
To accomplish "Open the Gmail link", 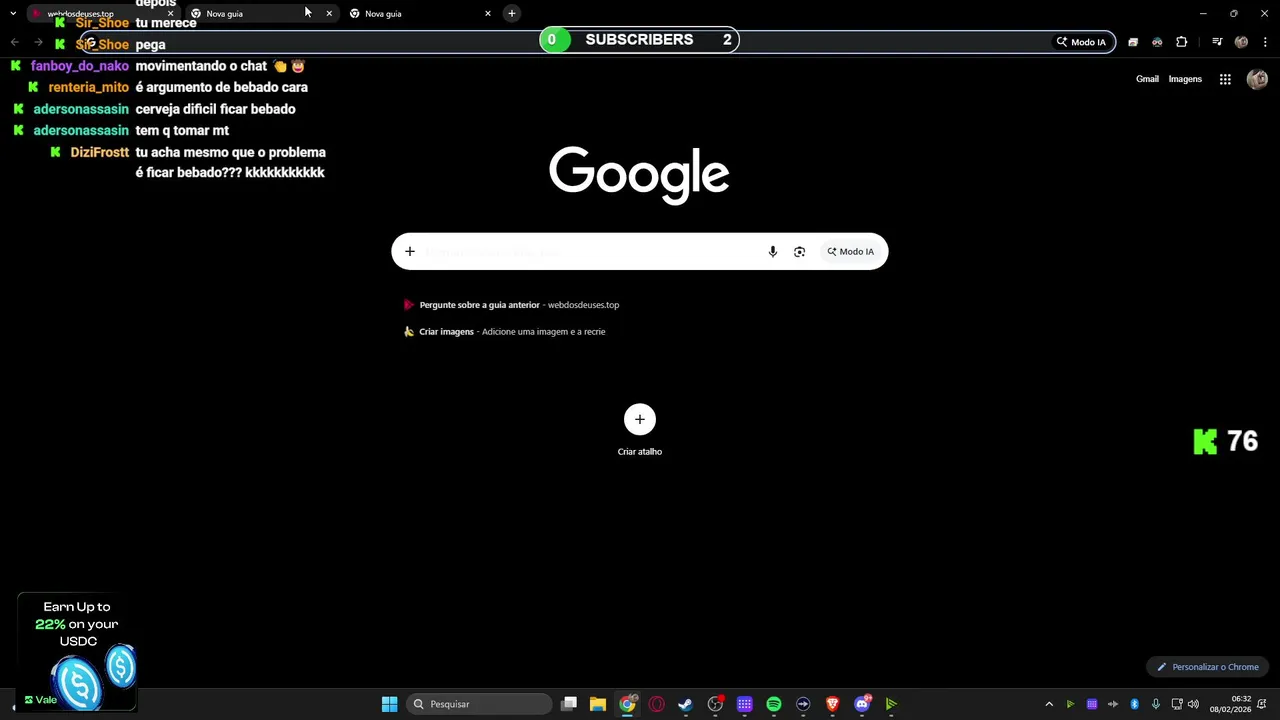I will [x=1147, y=79].
